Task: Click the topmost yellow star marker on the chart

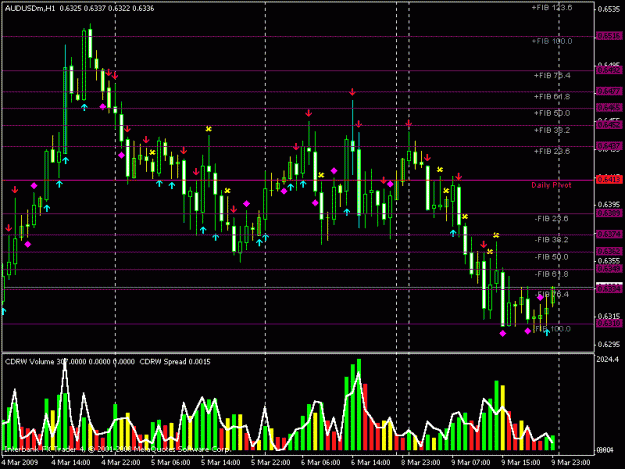Action: (208, 129)
